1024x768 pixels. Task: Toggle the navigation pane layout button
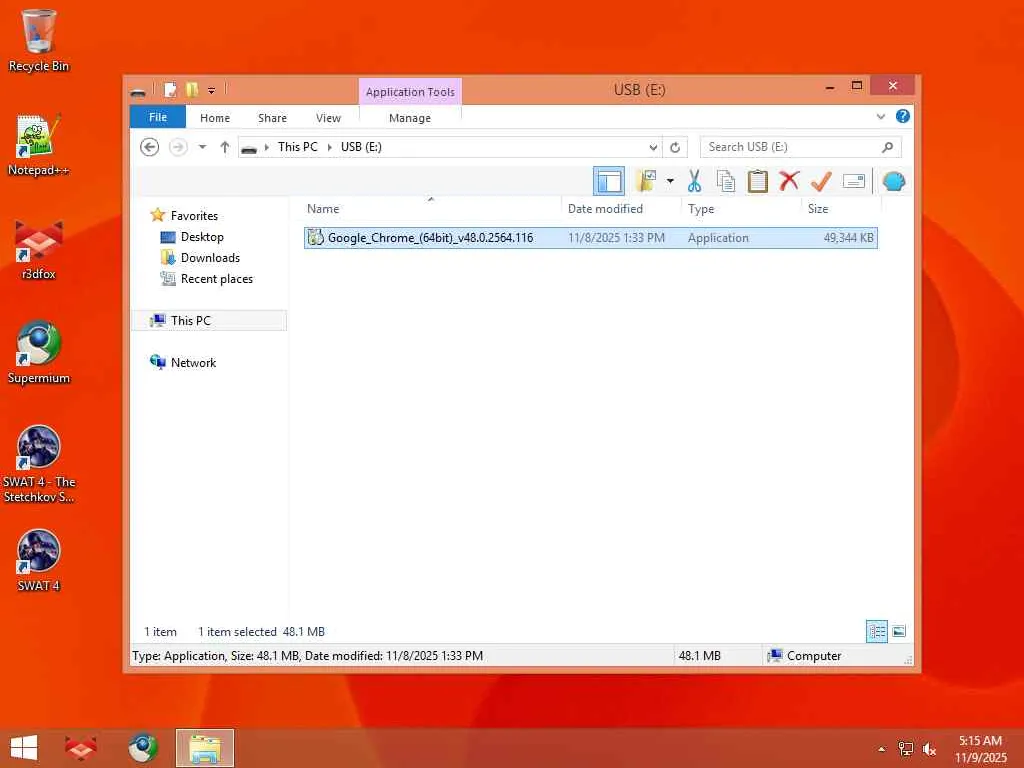(x=609, y=181)
